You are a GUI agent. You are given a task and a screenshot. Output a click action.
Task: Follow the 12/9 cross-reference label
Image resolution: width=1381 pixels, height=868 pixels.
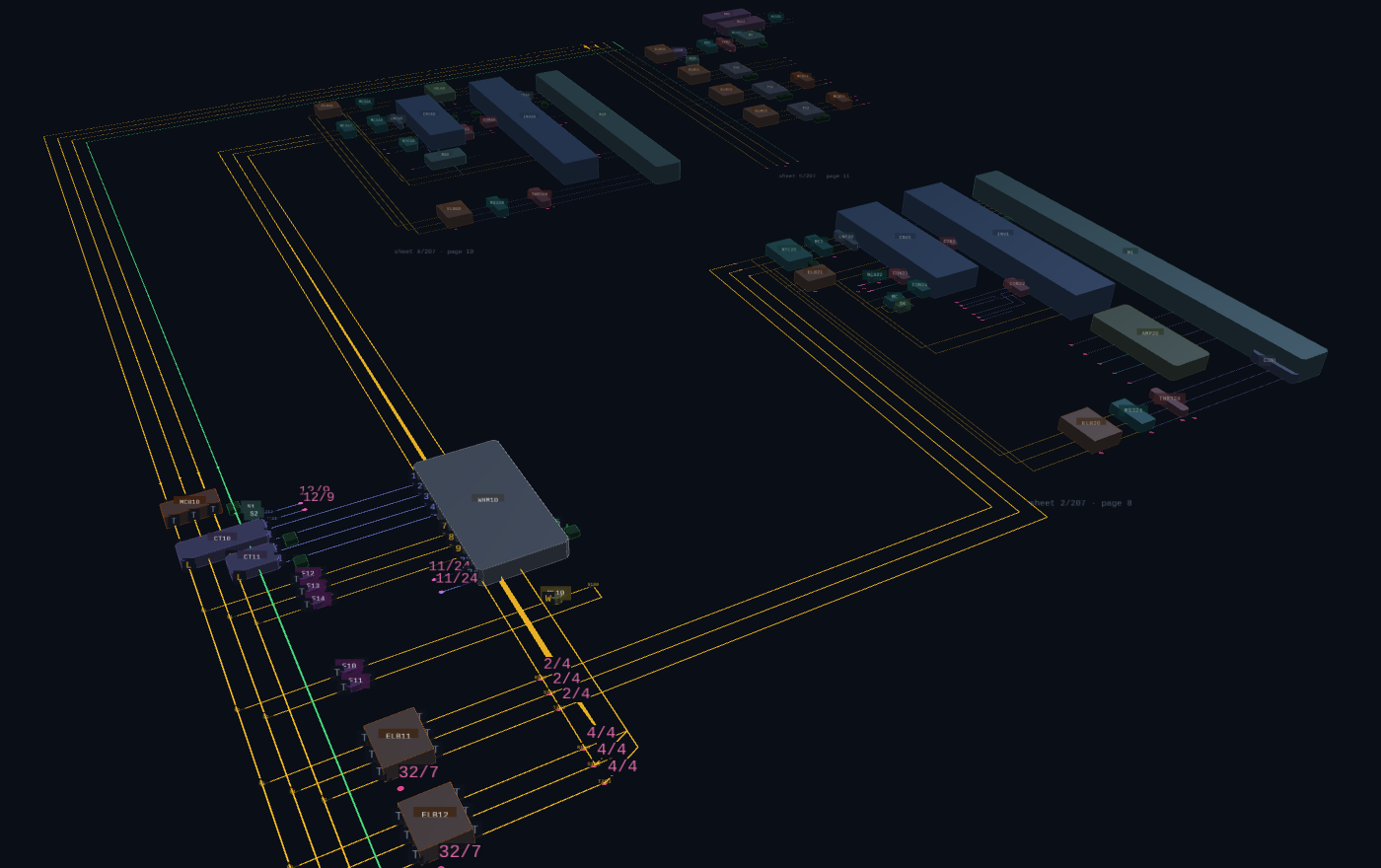[x=319, y=497]
